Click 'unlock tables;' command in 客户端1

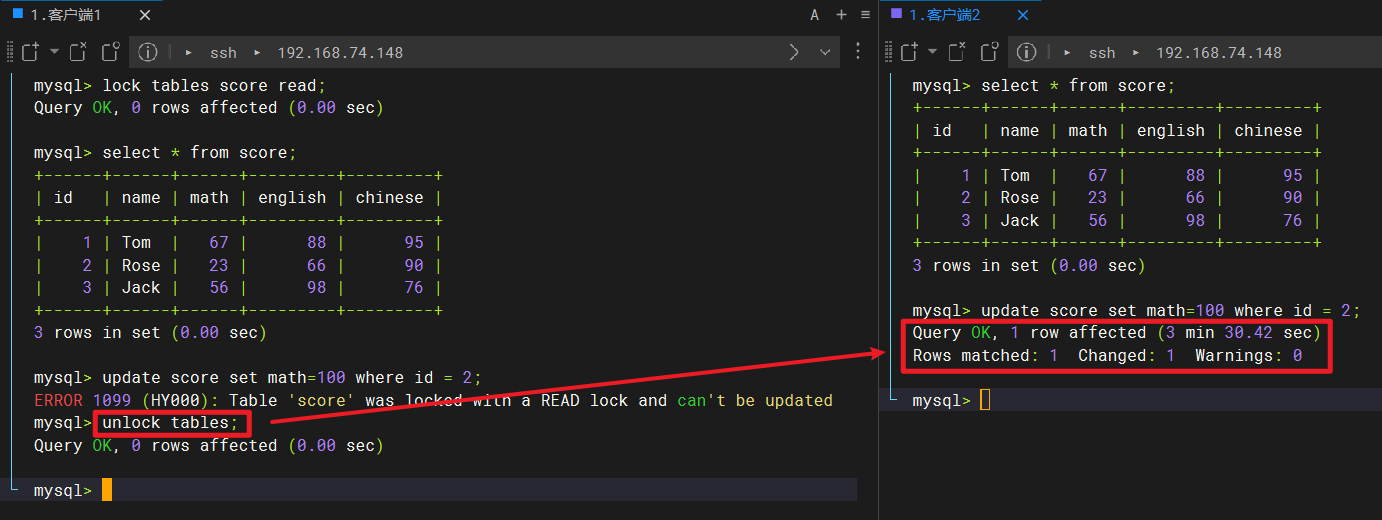click(x=171, y=423)
